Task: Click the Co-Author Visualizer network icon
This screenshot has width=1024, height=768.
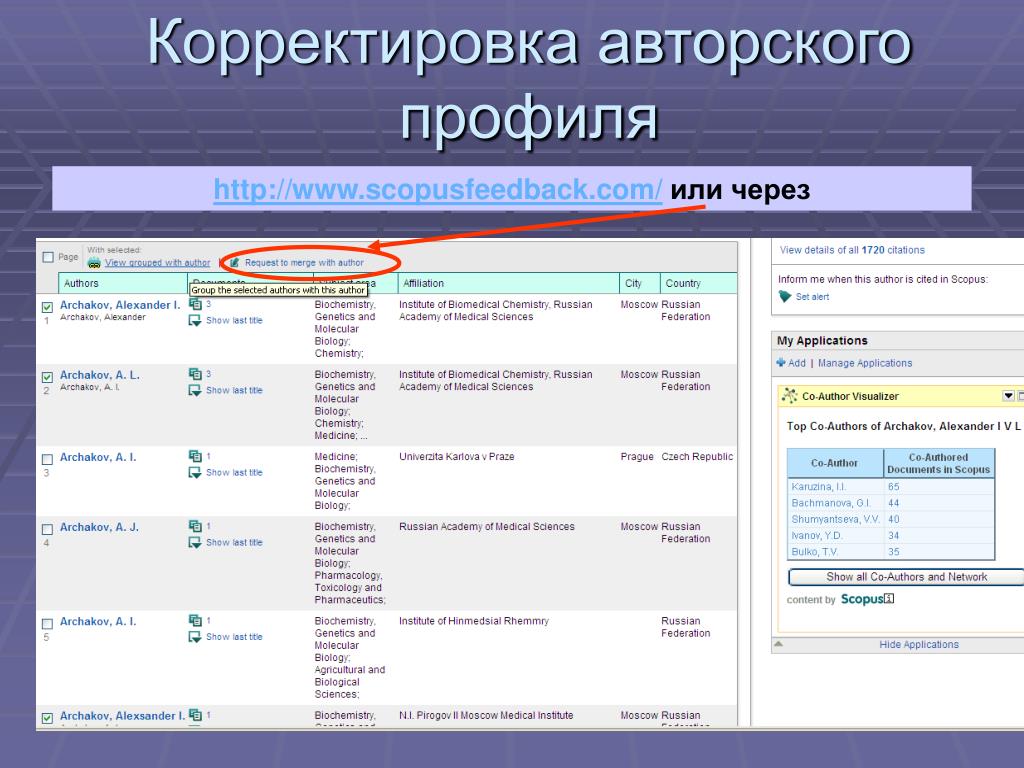Action: (790, 396)
